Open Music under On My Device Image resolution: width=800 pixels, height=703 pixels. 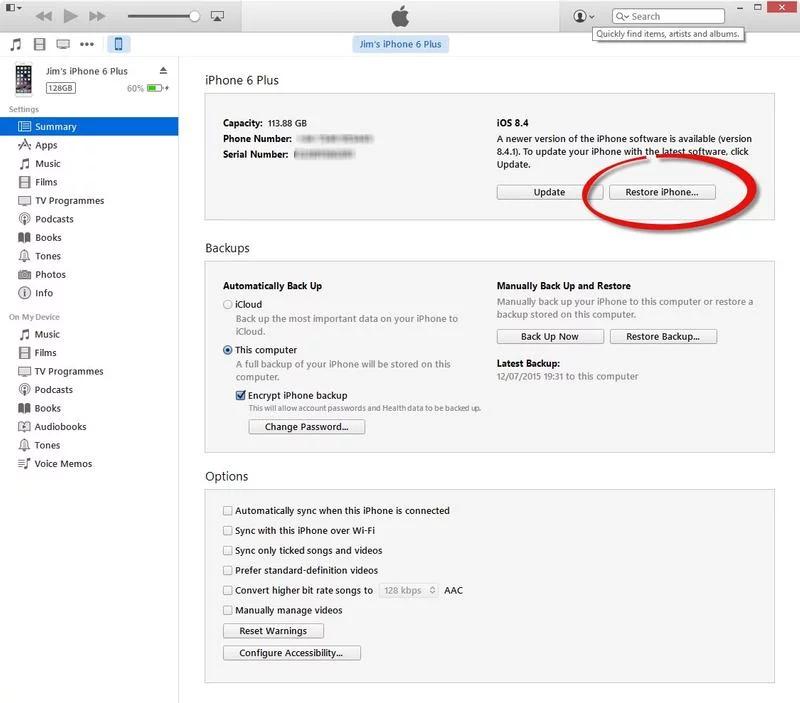click(x=89, y=334)
